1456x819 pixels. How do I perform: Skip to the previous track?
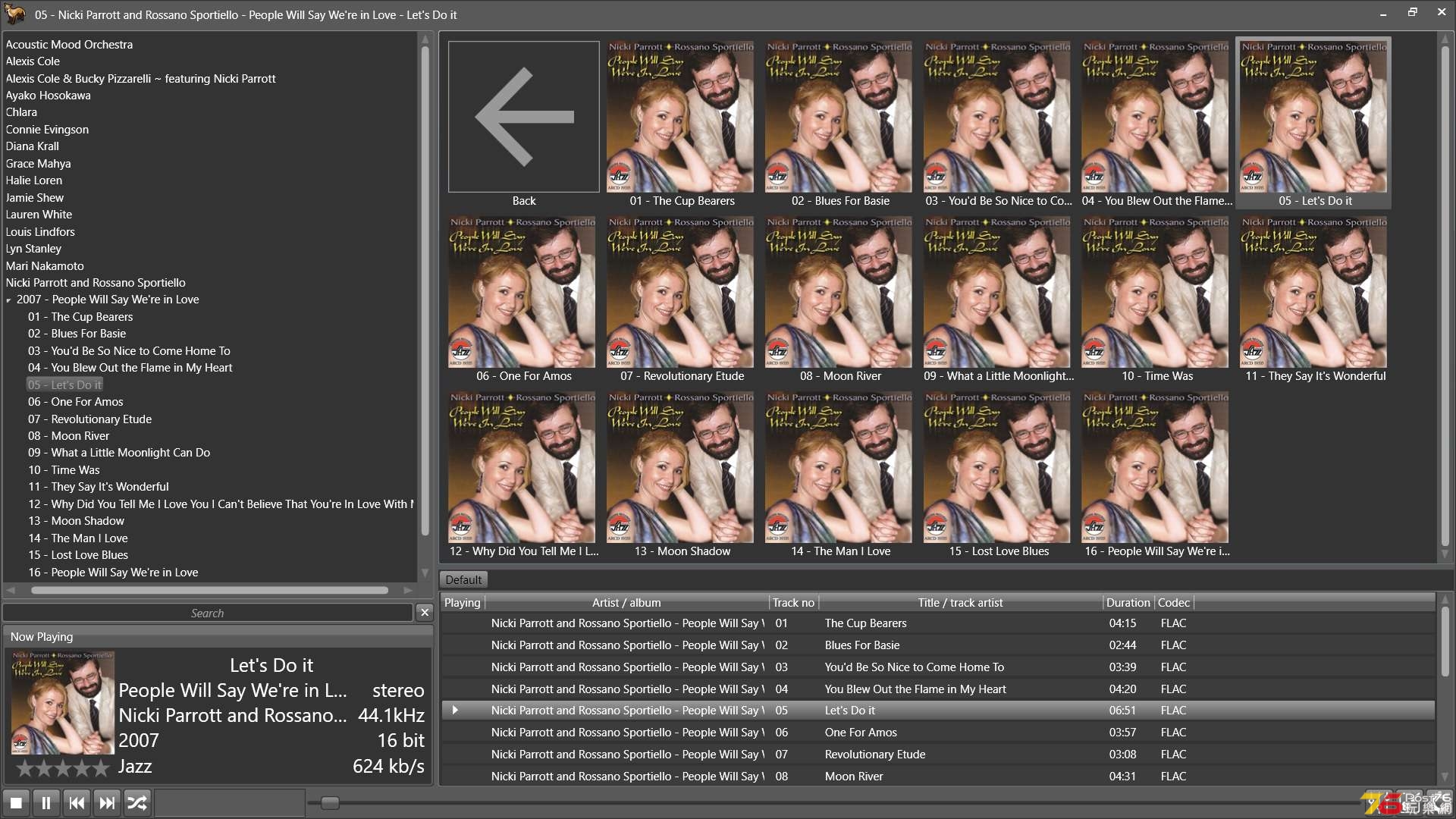pyautogui.click(x=77, y=802)
